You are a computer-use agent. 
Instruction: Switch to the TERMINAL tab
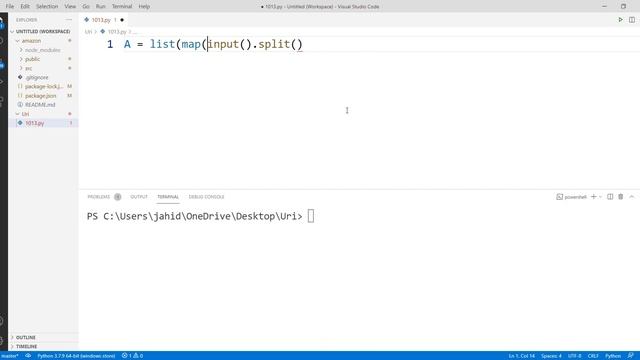168,197
